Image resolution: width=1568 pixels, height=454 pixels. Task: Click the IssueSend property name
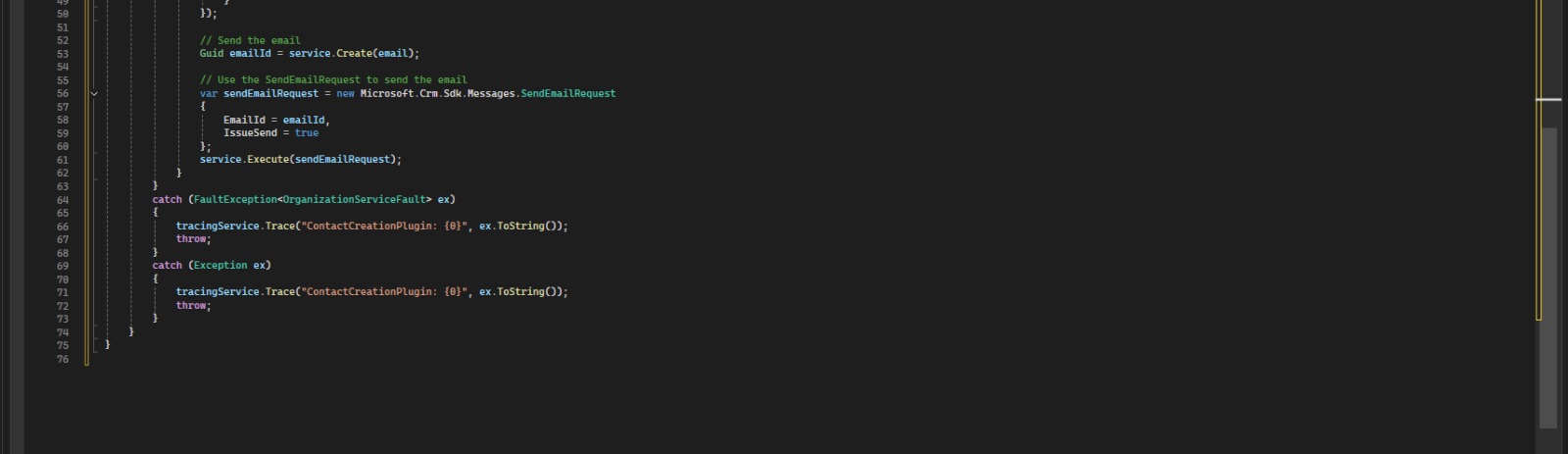(x=250, y=133)
